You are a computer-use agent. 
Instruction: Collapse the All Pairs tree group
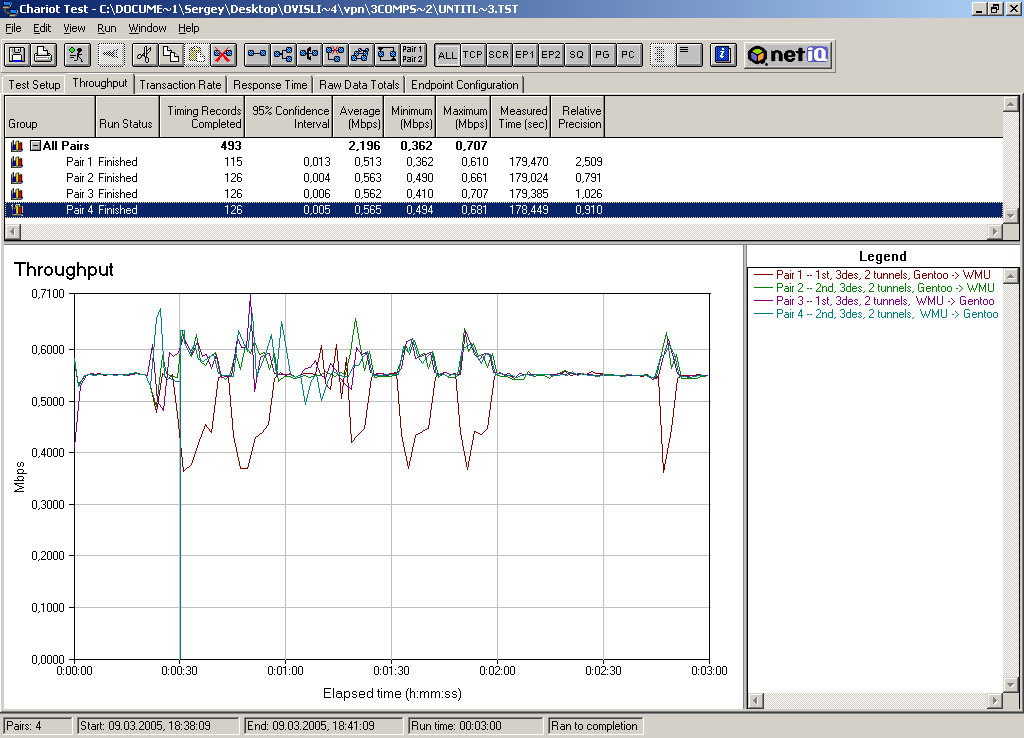tap(35, 146)
